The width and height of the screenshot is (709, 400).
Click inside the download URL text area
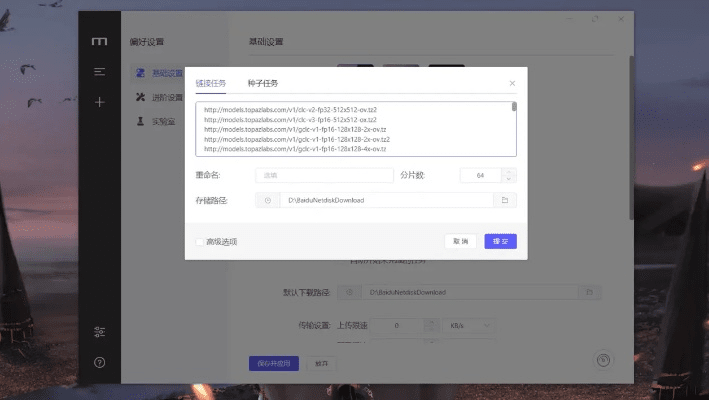pos(356,129)
